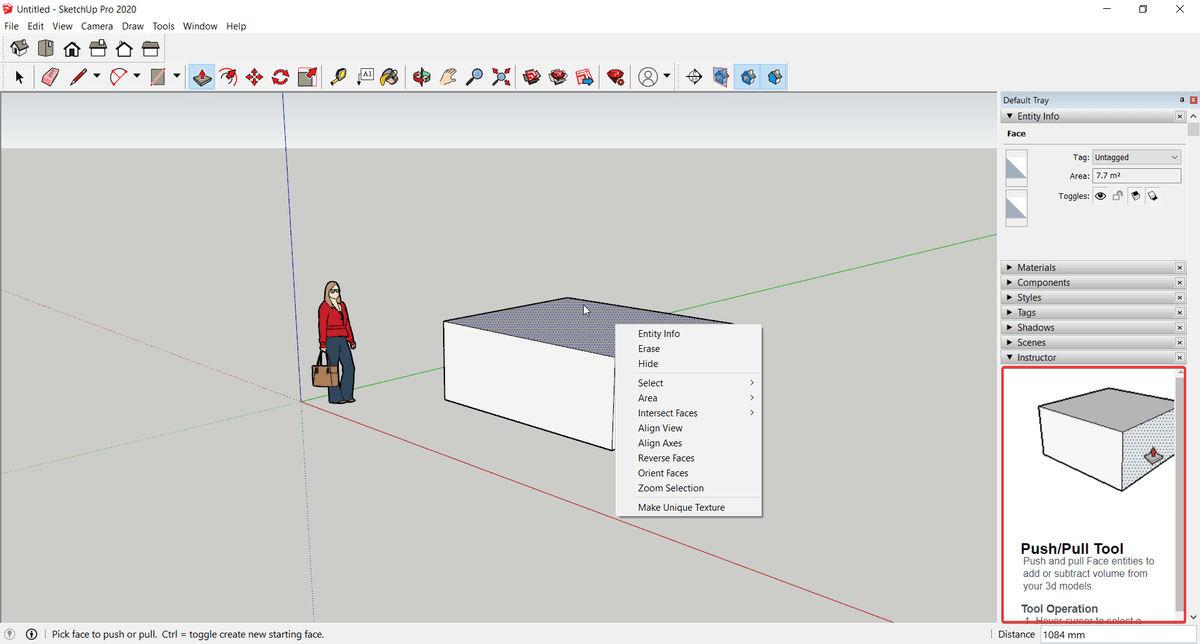Switch to Front view house icon
This screenshot has width=1200, height=644.
(71, 48)
